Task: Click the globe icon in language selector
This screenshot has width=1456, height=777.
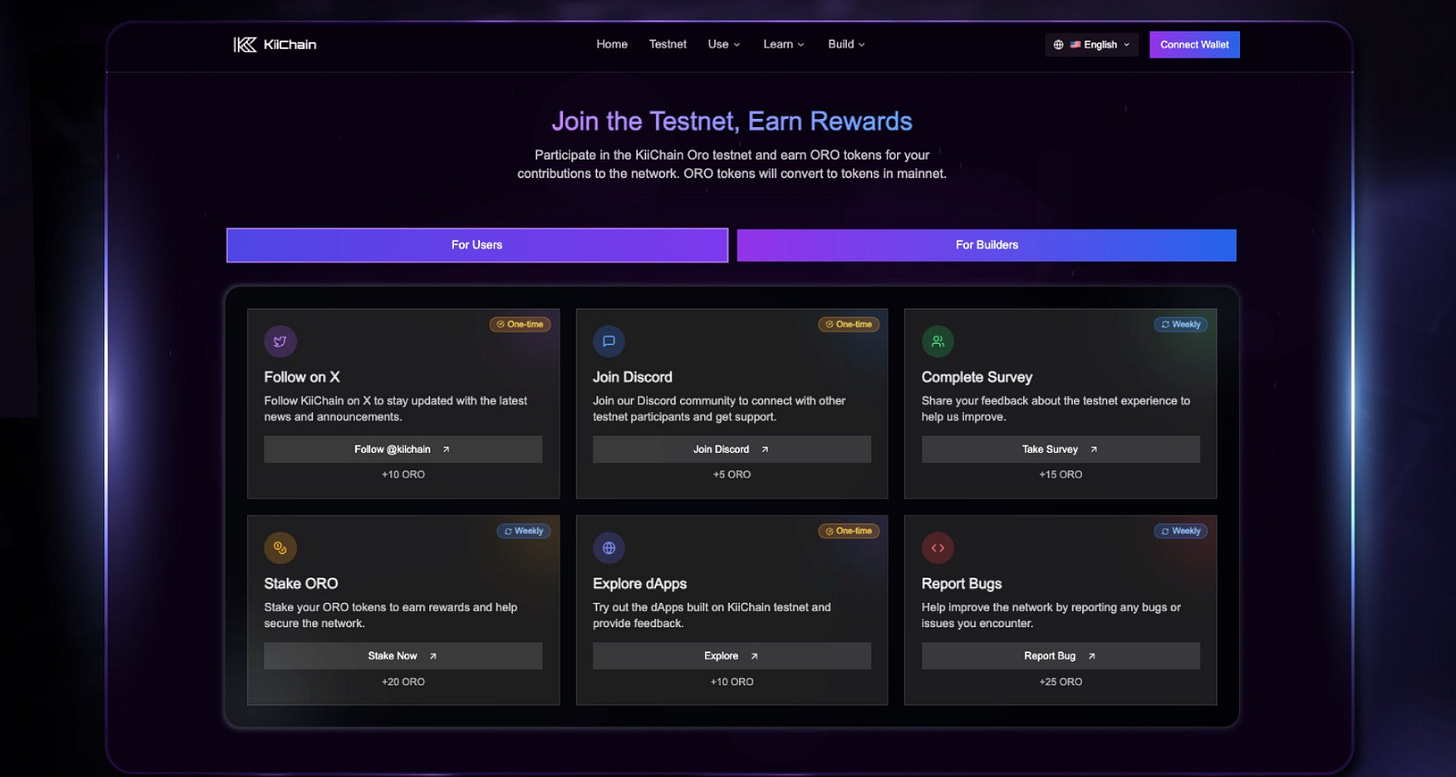Action: [1059, 45]
